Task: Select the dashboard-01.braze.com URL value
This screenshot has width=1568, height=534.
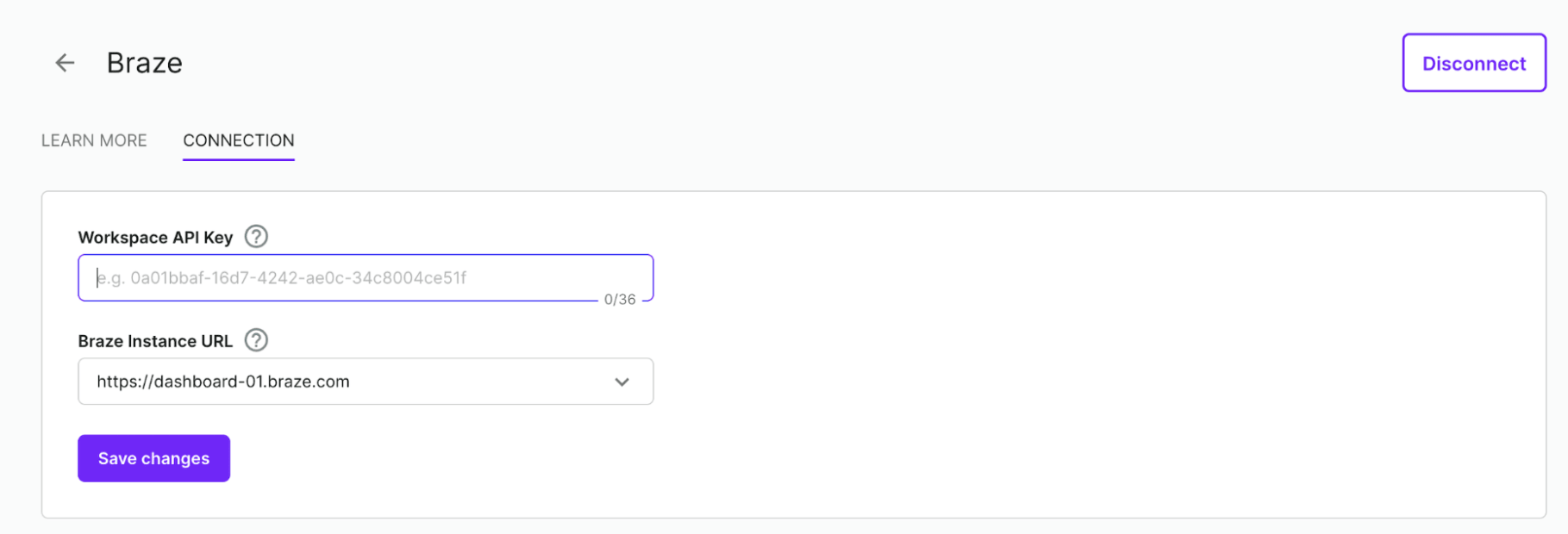Action: click(223, 382)
